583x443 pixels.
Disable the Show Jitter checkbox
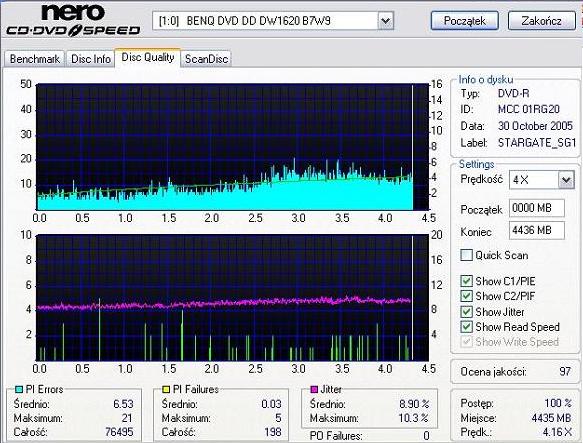(x=466, y=312)
